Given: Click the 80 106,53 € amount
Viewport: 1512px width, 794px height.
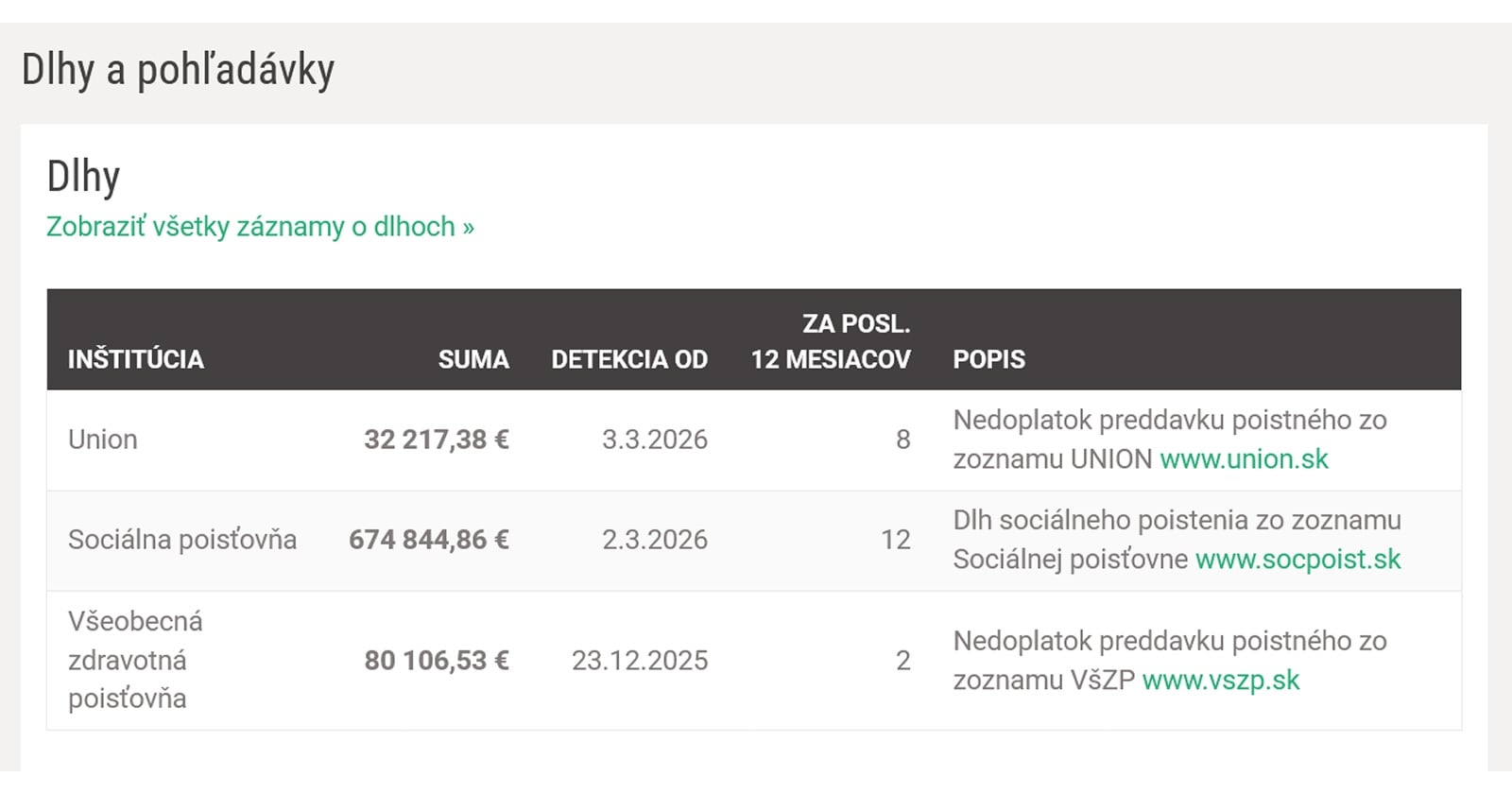Looking at the screenshot, I should 437,660.
